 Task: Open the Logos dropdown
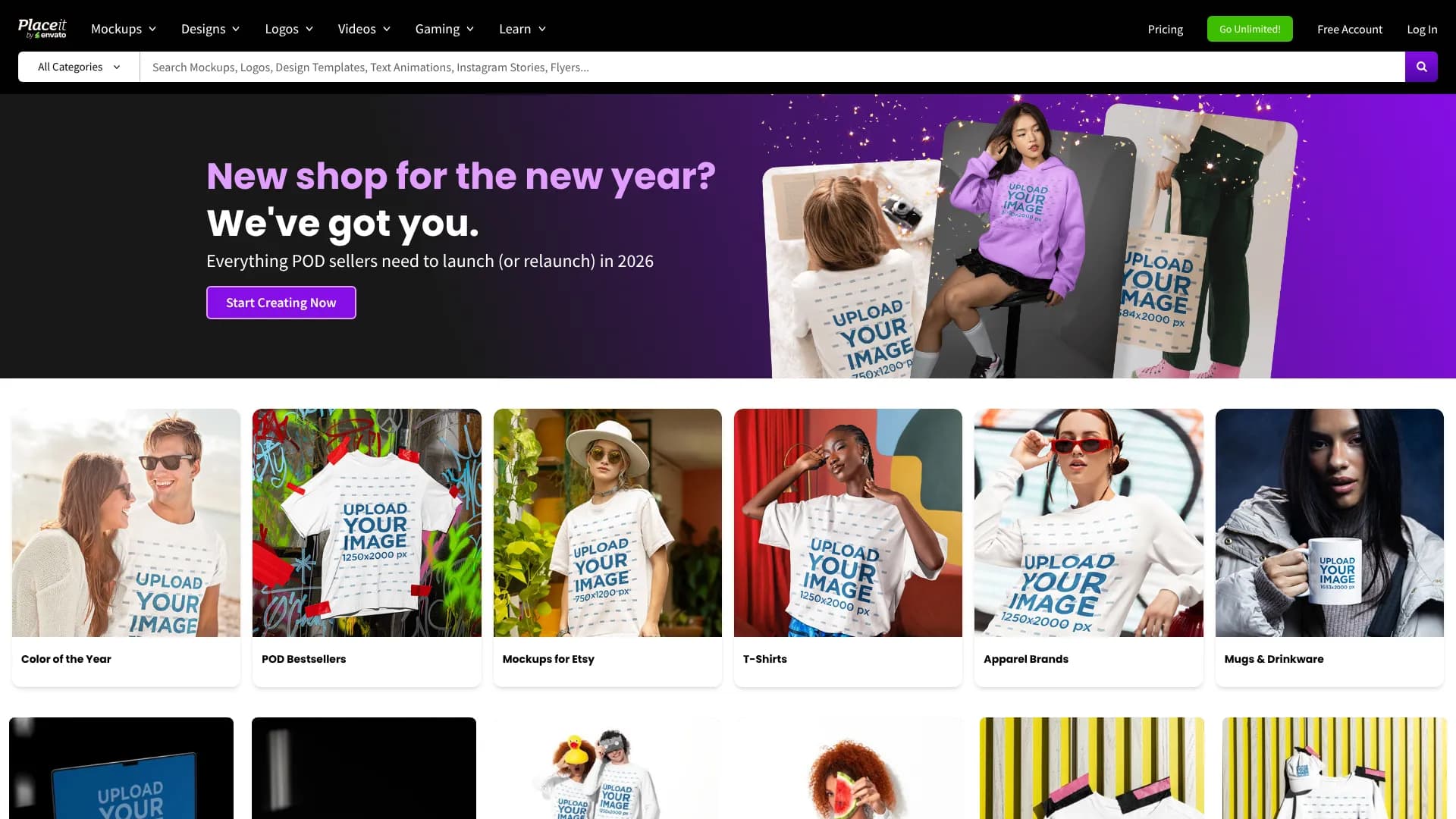pyautogui.click(x=287, y=29)
